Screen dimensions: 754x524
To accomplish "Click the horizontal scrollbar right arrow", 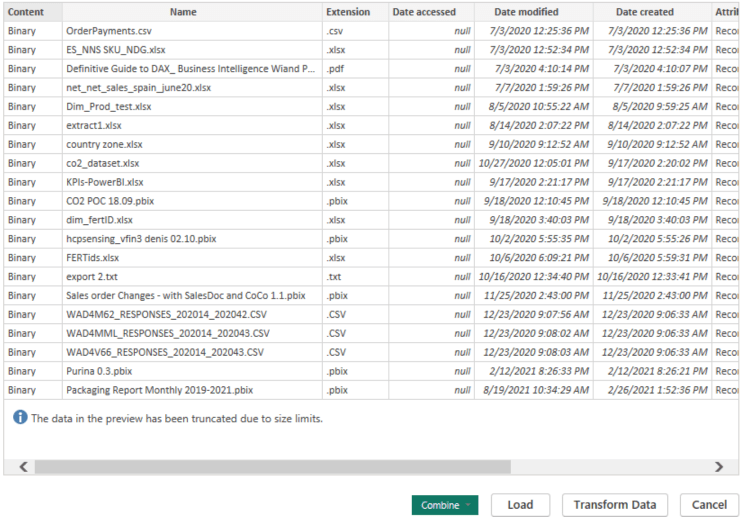I will click(x=718, y=467).
